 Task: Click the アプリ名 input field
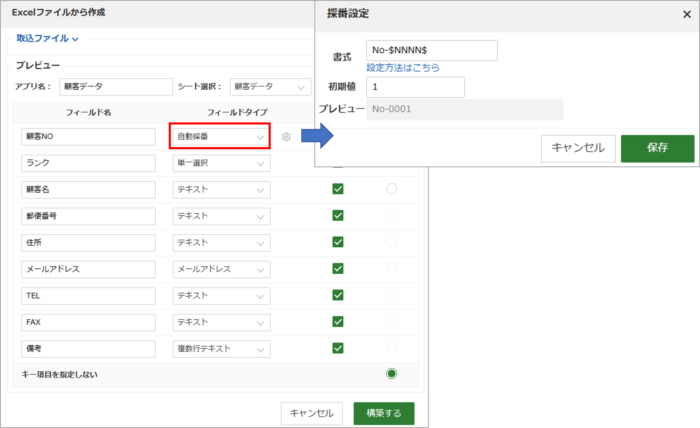coord(116,87)
